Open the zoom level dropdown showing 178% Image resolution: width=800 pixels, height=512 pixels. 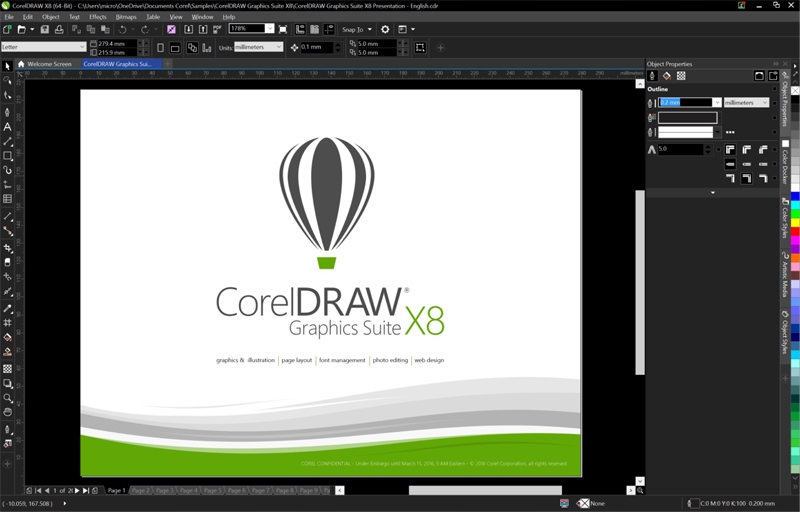coord(269,29)
